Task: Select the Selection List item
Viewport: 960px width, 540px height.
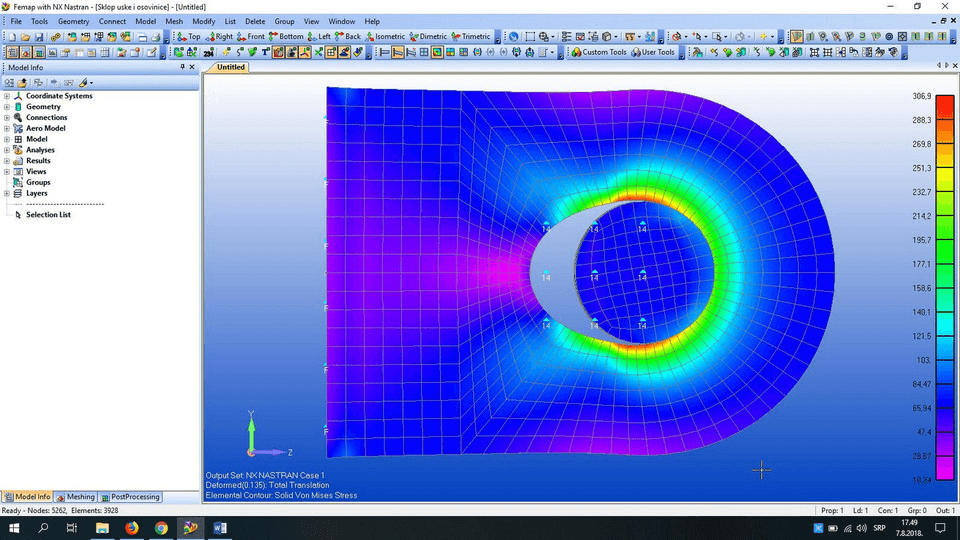Action: 48,215
